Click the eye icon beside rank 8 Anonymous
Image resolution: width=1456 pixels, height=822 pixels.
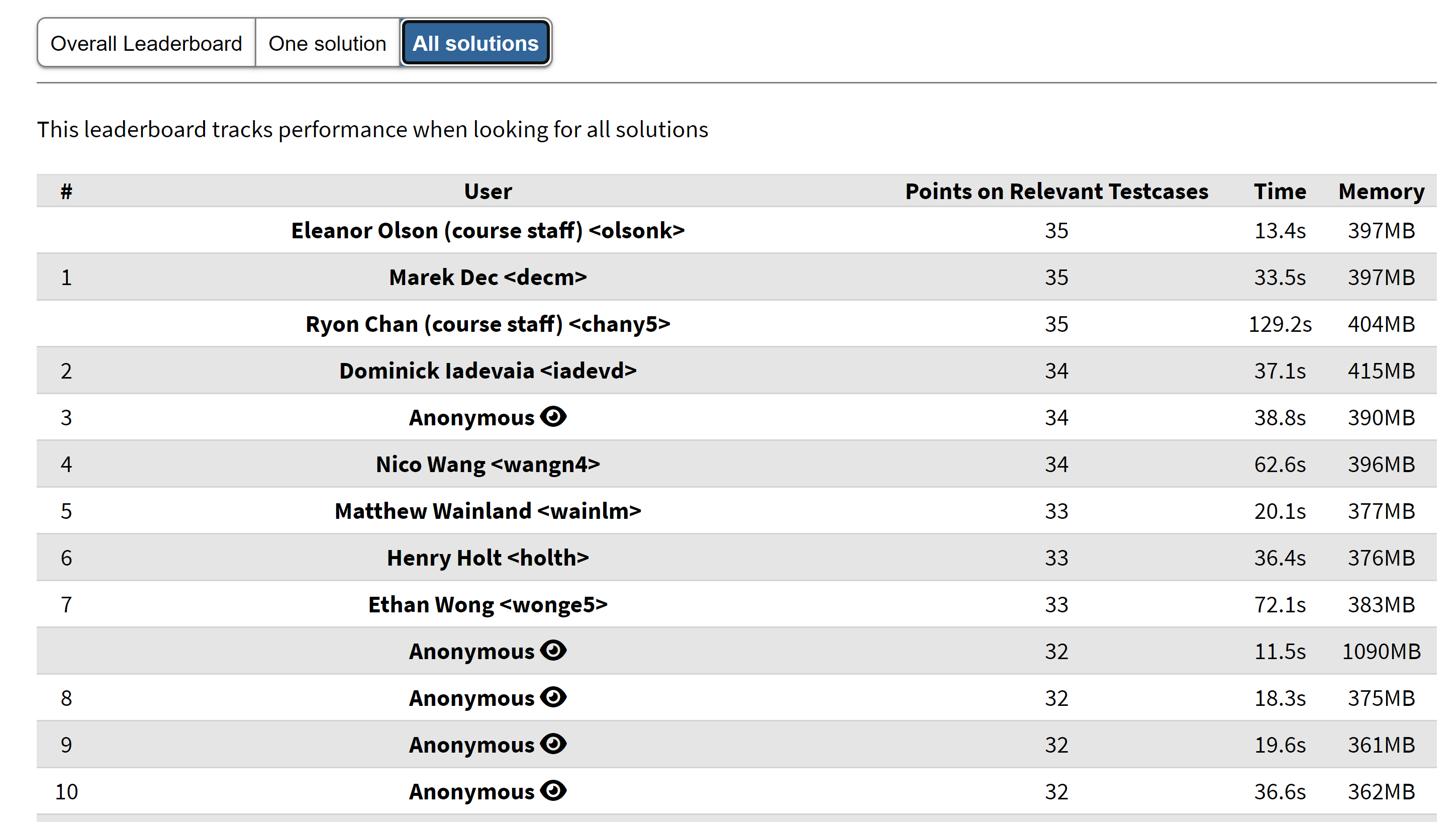point(553,697)
